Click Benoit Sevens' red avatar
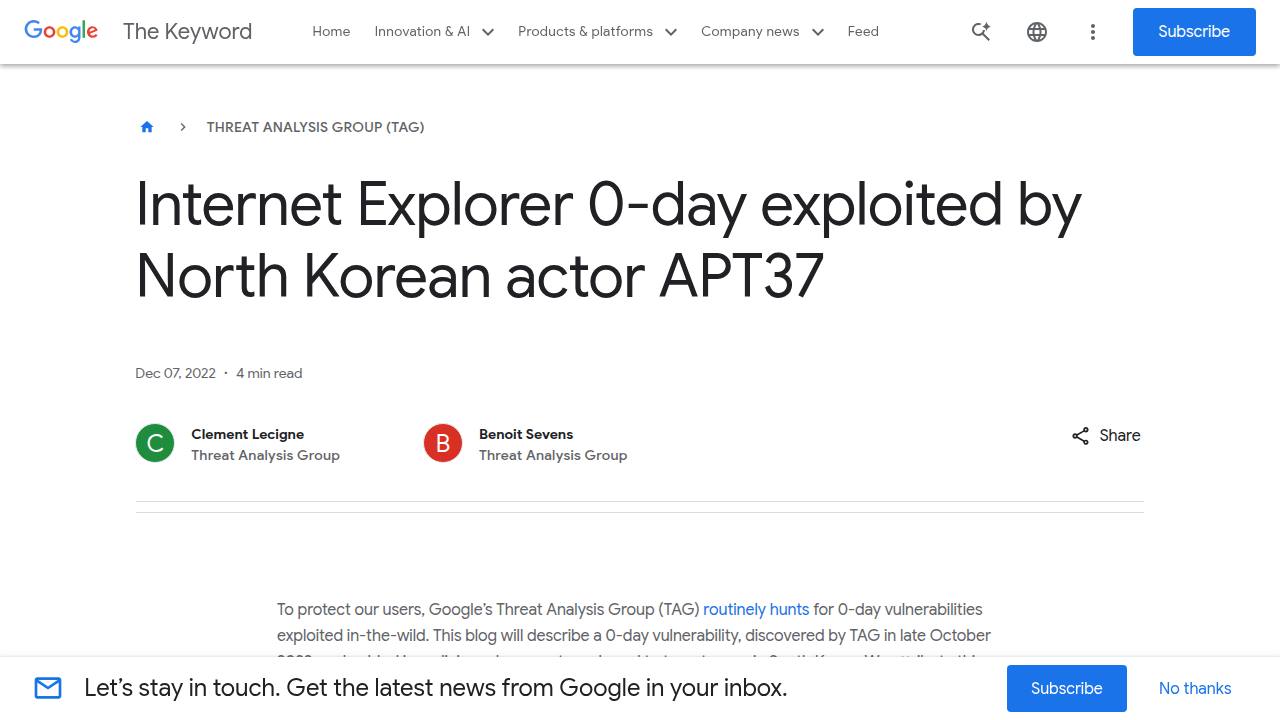1280x720 pixels. (x=443, y=443)
